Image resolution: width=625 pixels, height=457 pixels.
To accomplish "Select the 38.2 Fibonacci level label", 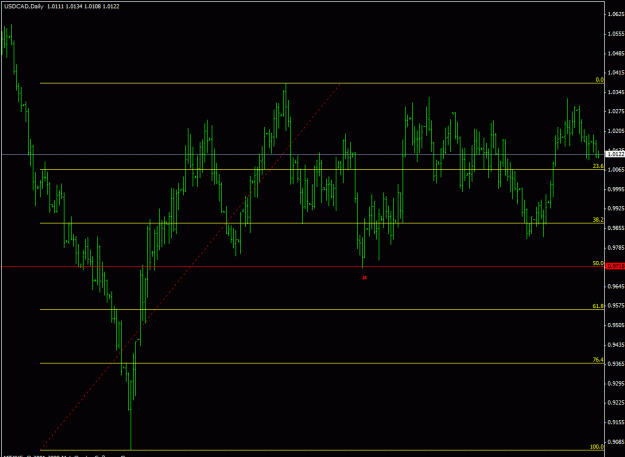I will click(598, 220).
